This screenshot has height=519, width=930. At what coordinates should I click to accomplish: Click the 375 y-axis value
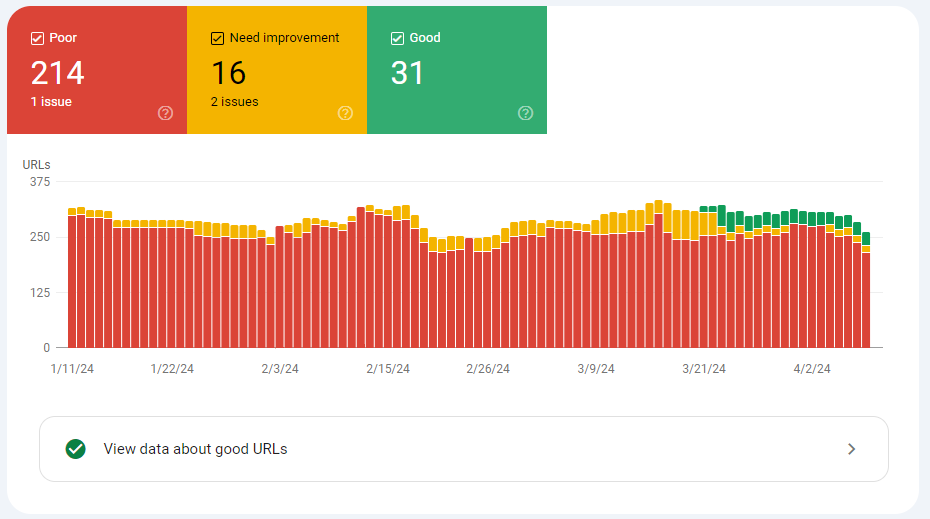click(x=40, y=182)
